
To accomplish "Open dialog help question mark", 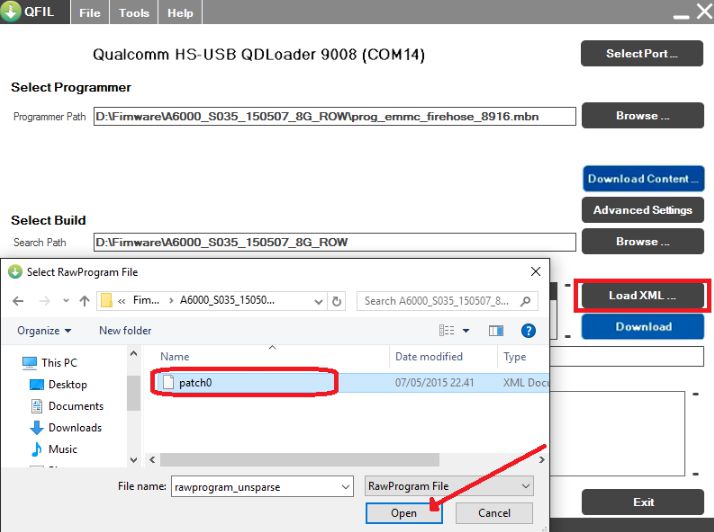I will pos(528,331).
